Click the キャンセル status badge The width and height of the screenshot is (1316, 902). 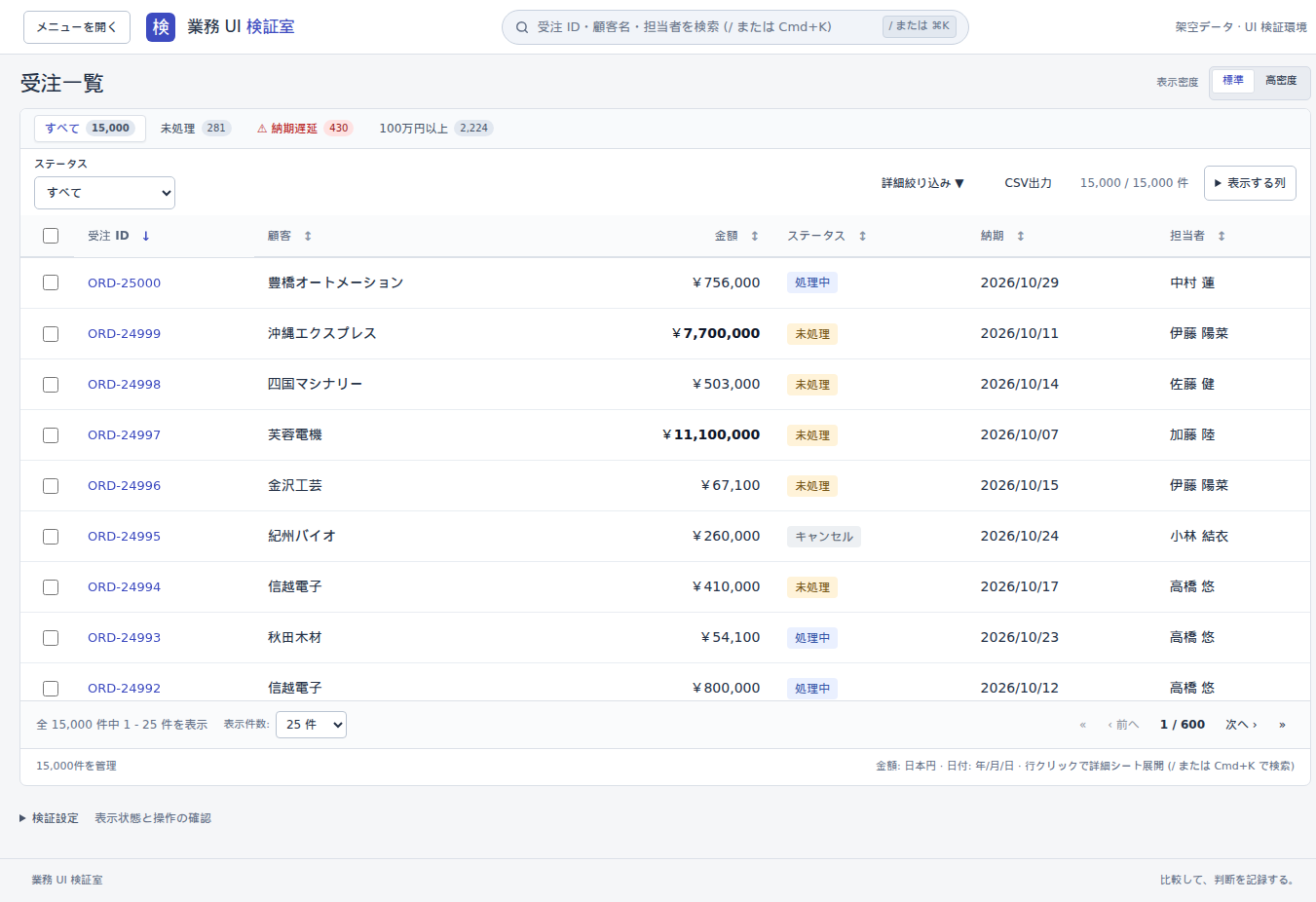(x=823, y=537)
